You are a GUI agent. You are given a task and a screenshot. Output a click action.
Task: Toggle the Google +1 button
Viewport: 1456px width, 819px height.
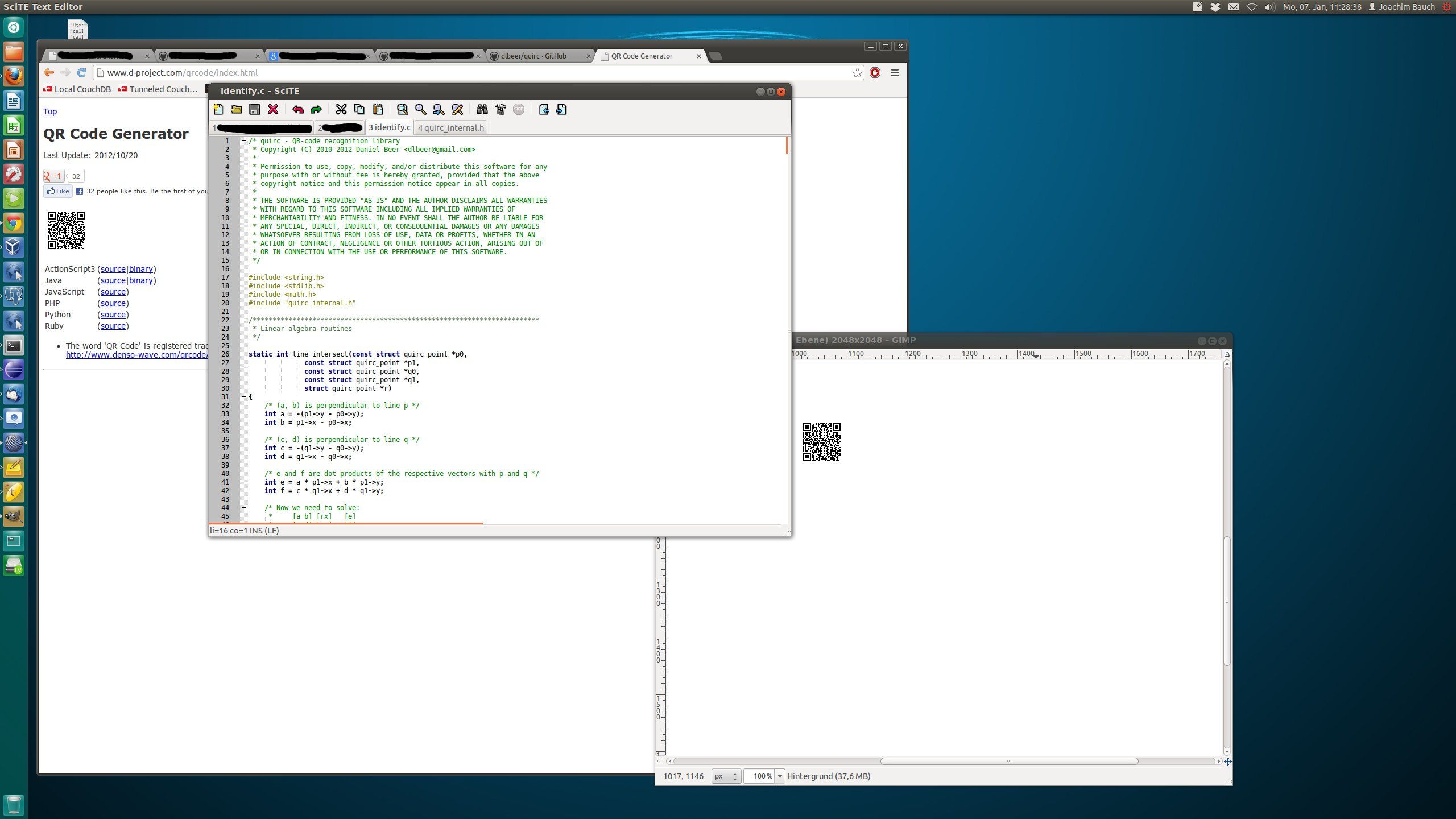tap(53, 176)
